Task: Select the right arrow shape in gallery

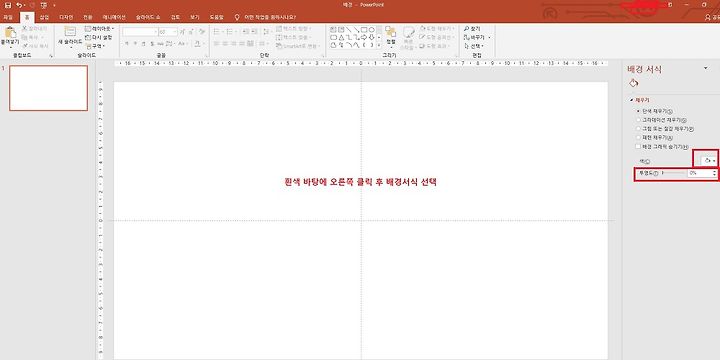Action: pos(364,37)
